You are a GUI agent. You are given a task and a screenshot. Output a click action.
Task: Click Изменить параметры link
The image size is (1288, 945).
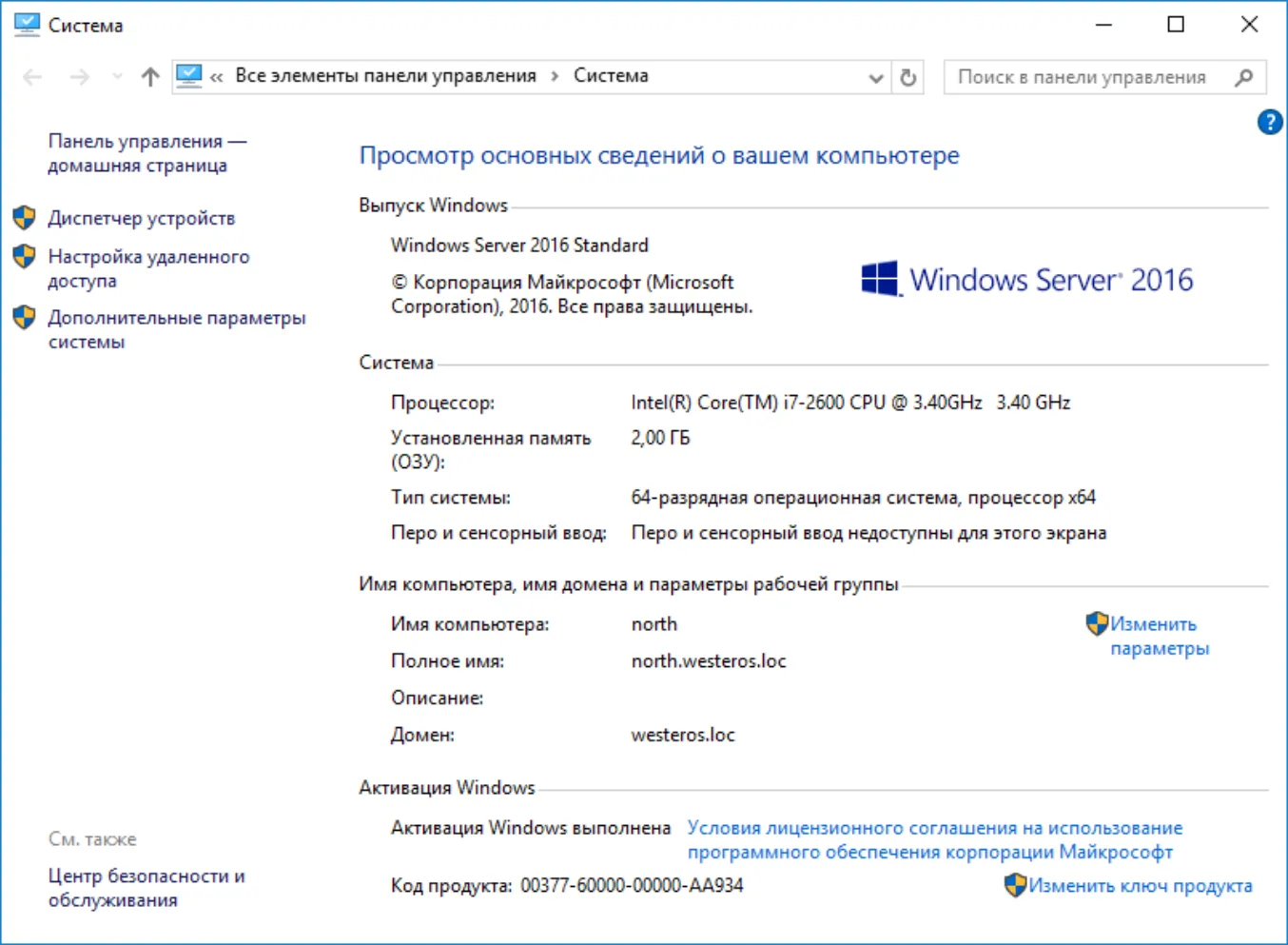coord(1160,636)
